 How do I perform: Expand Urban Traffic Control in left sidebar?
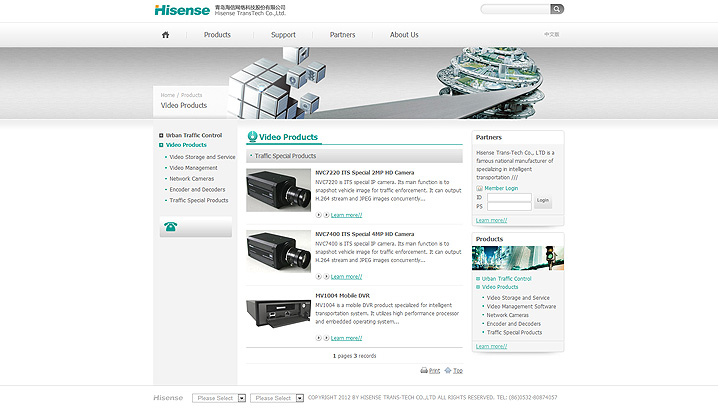tap(161, 136)
